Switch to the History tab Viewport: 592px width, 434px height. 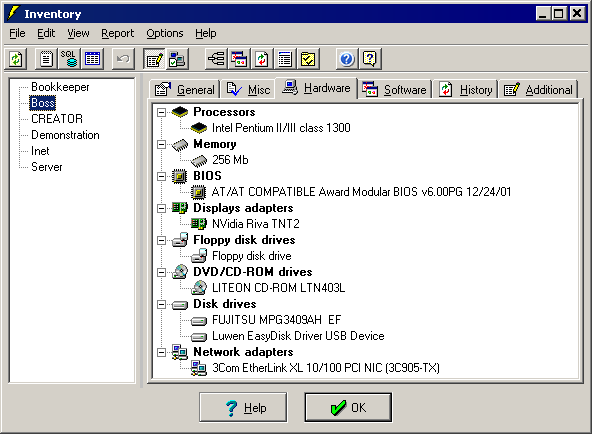click(465, 90)
